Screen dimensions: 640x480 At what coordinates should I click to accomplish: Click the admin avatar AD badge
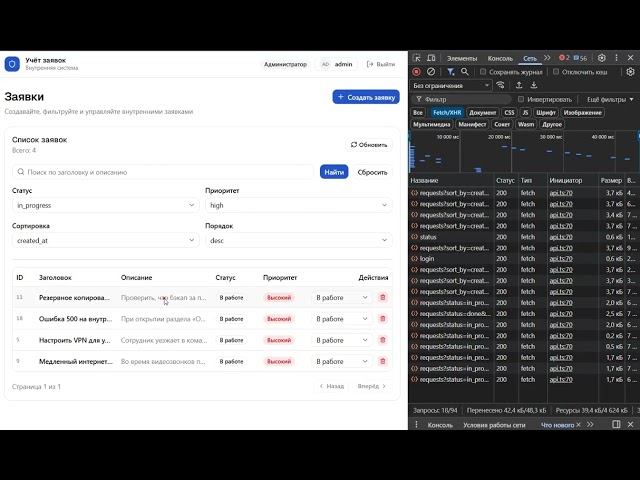tap(325, 64)
